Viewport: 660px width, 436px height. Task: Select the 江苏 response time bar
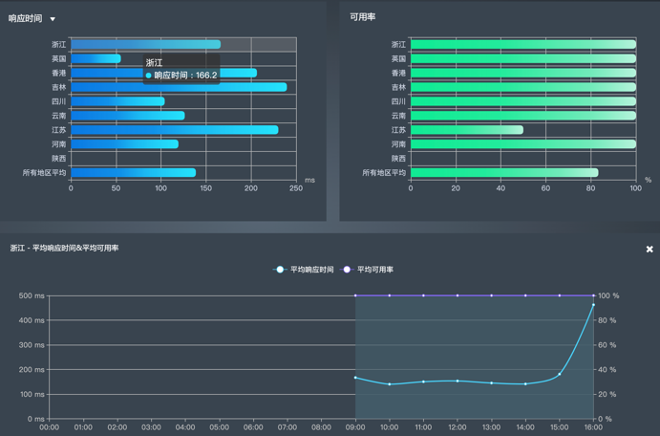175,130
